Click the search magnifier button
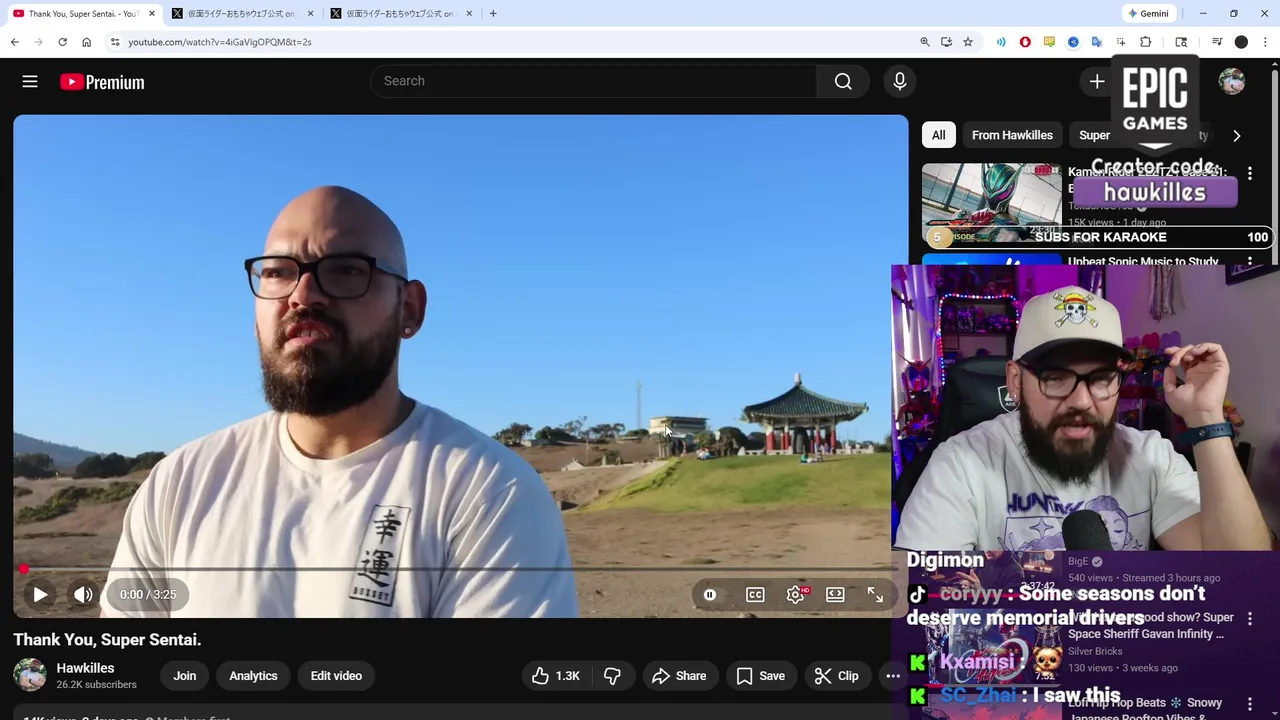 [843, 81]
